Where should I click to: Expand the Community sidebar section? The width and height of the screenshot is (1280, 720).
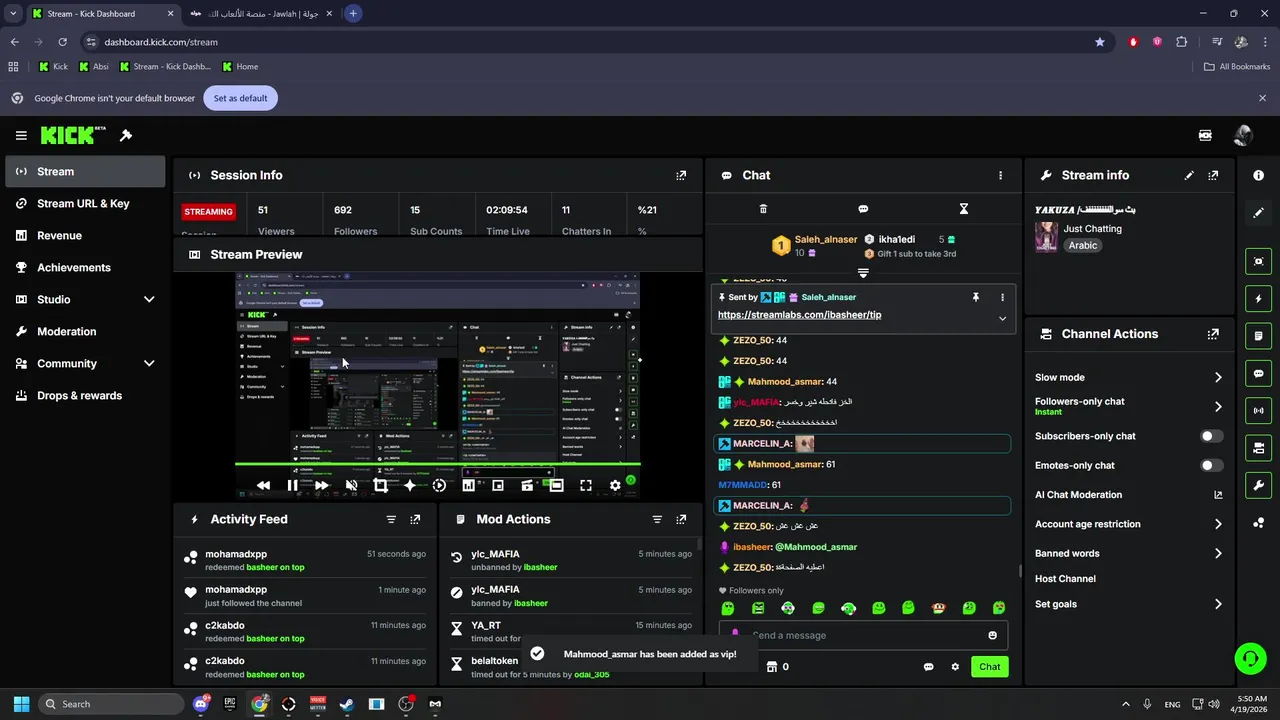point(149,363)
